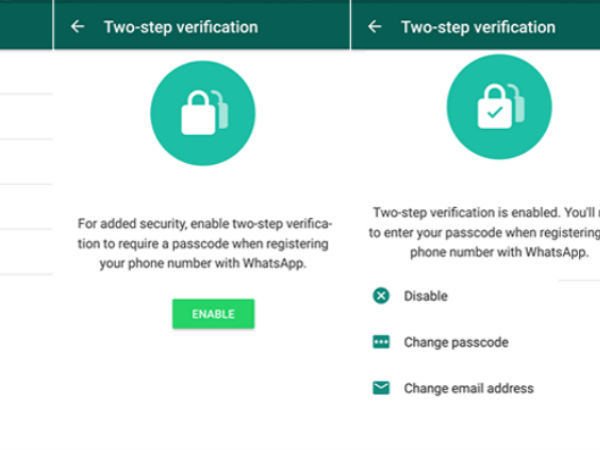This screenshot has height=450, width=600.
Task: Go back from the screen with ENABLE button
Action: coord(78,27)
